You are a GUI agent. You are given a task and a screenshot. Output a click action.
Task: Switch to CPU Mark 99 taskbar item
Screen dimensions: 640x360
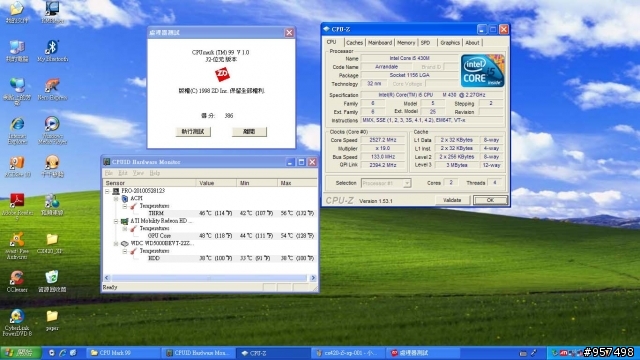coord(122,353)
